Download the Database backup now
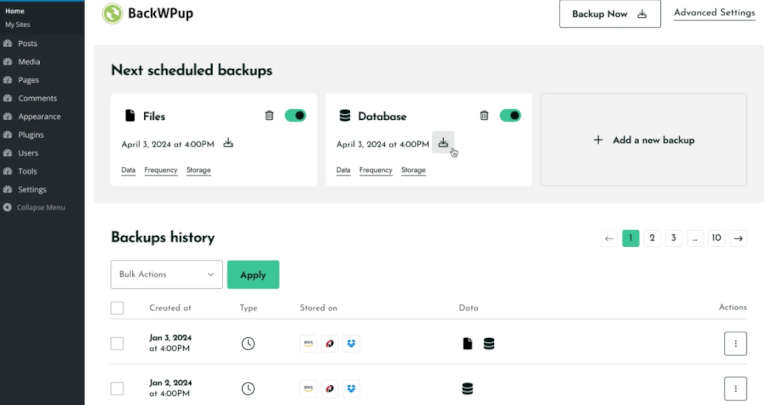 coord(443,143)
